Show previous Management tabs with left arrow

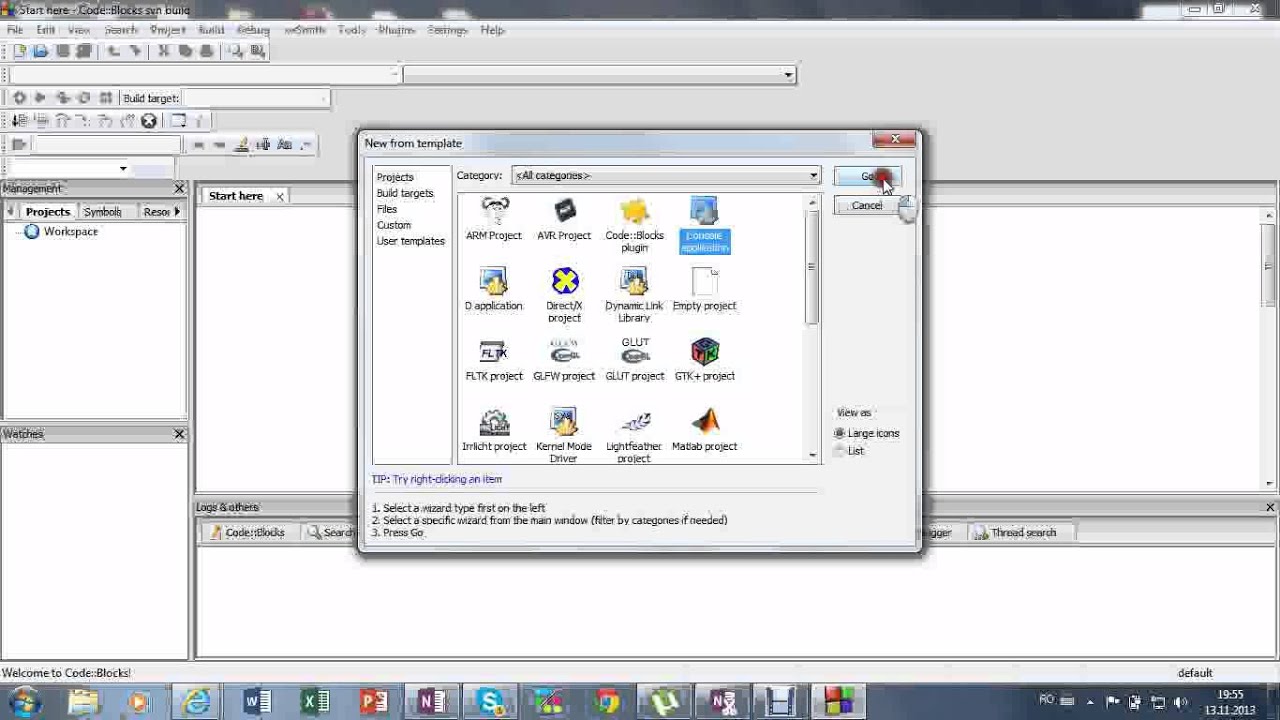(x=11, y=212)
